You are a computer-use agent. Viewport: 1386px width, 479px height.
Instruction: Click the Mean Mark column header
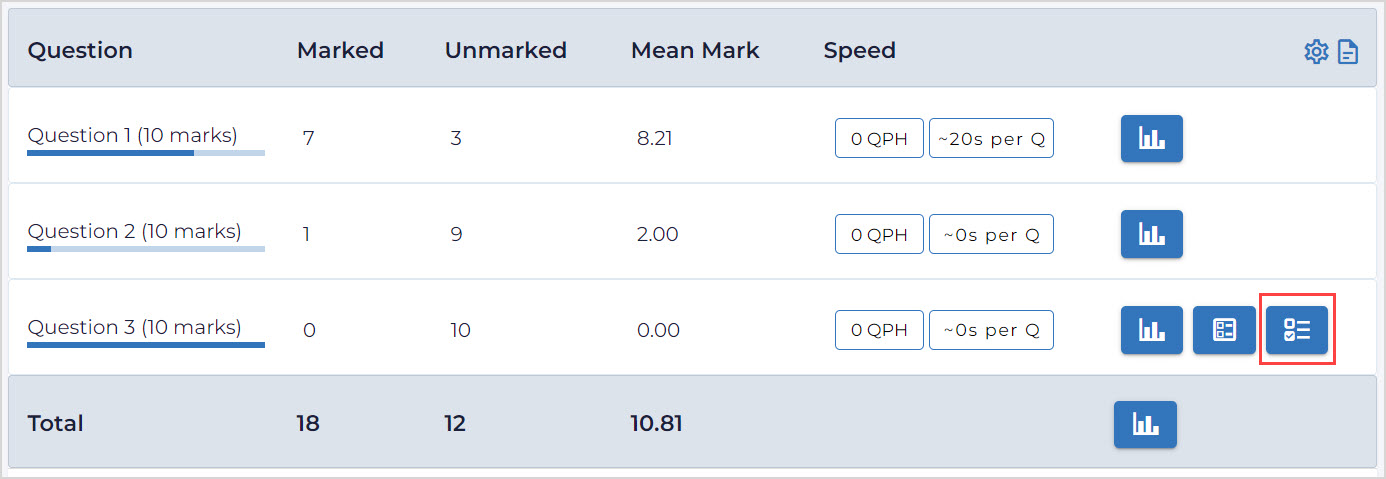(x=695, y=50)
